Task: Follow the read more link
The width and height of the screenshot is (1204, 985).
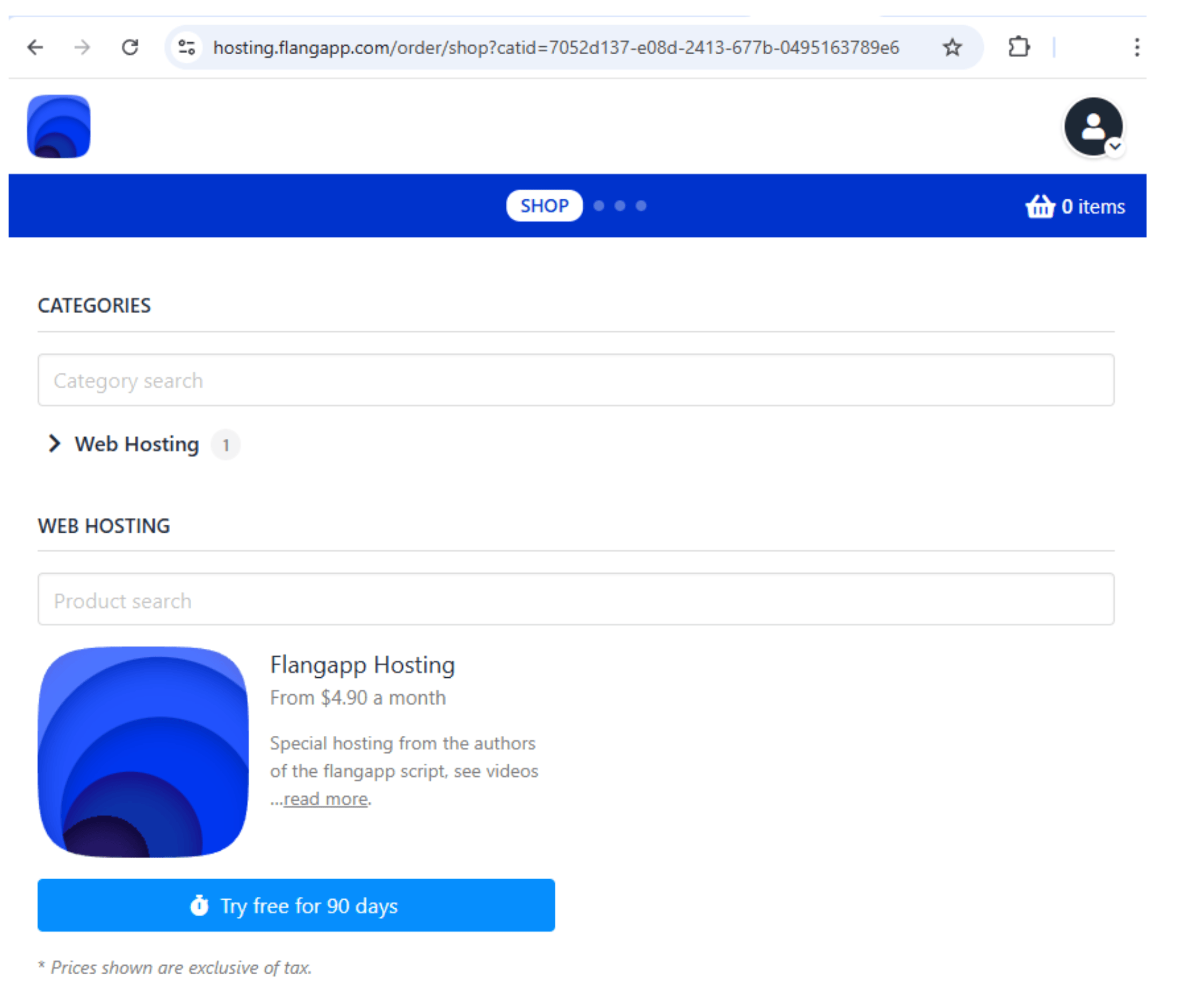Action: pos(325,799)
